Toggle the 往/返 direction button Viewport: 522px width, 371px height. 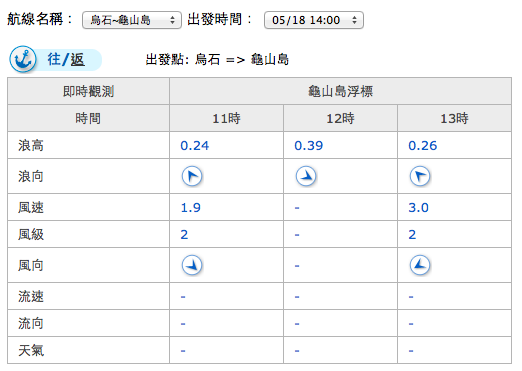click(x=56, y=60)
